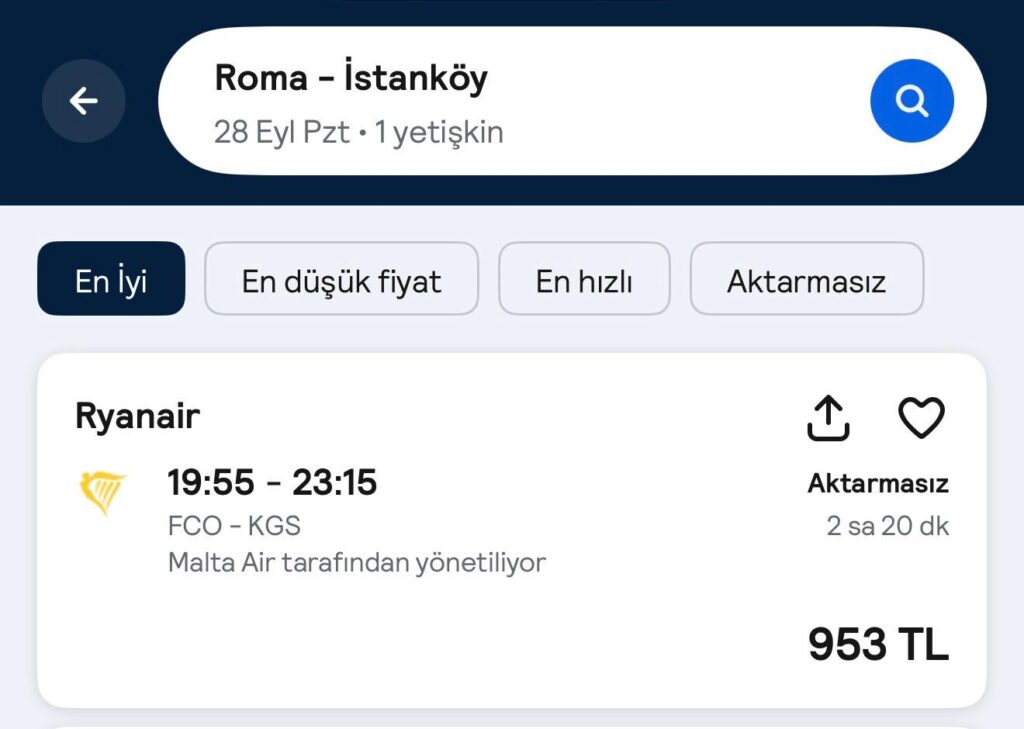Select the En İyi filter tab

(x=111, y=279)
